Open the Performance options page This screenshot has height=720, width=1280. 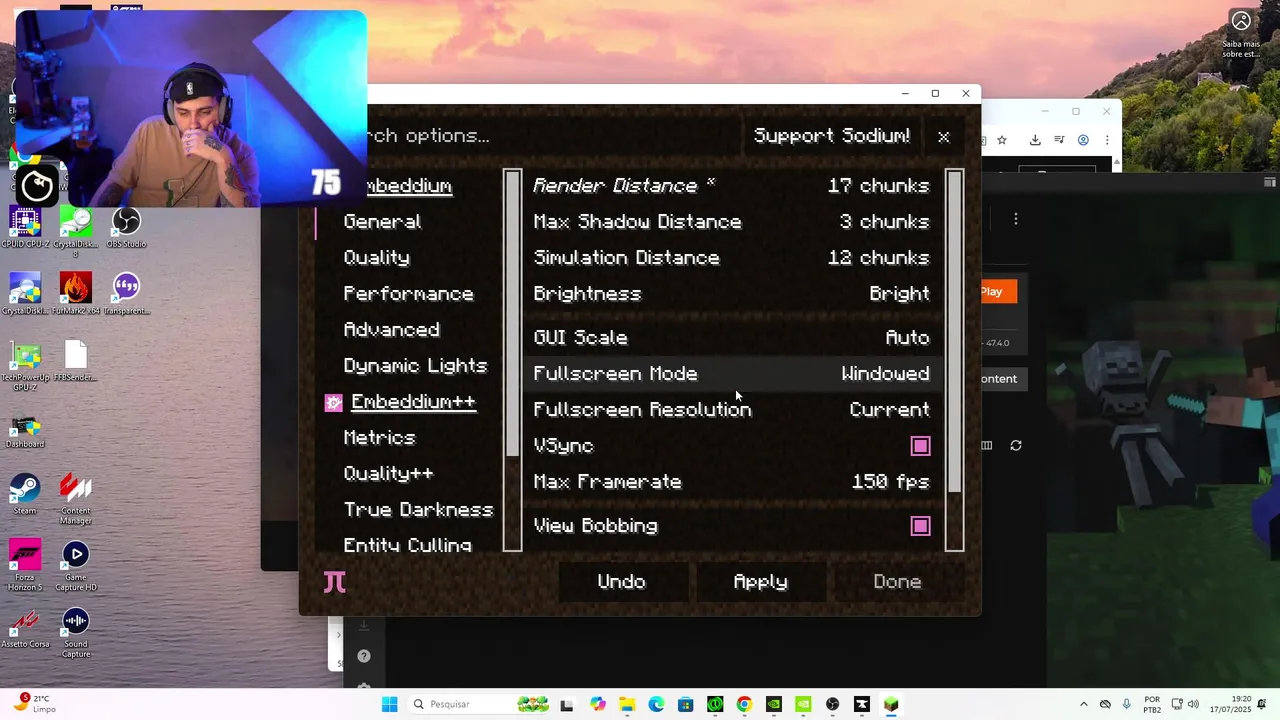(x=408, y=294)
